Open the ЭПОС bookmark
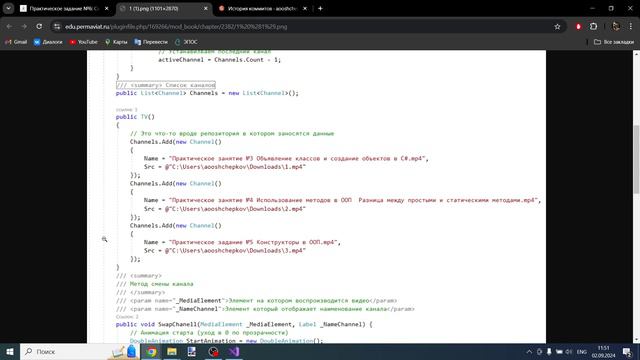The height and width of the screenshot is (360, 640). click(x=186, y=42)
